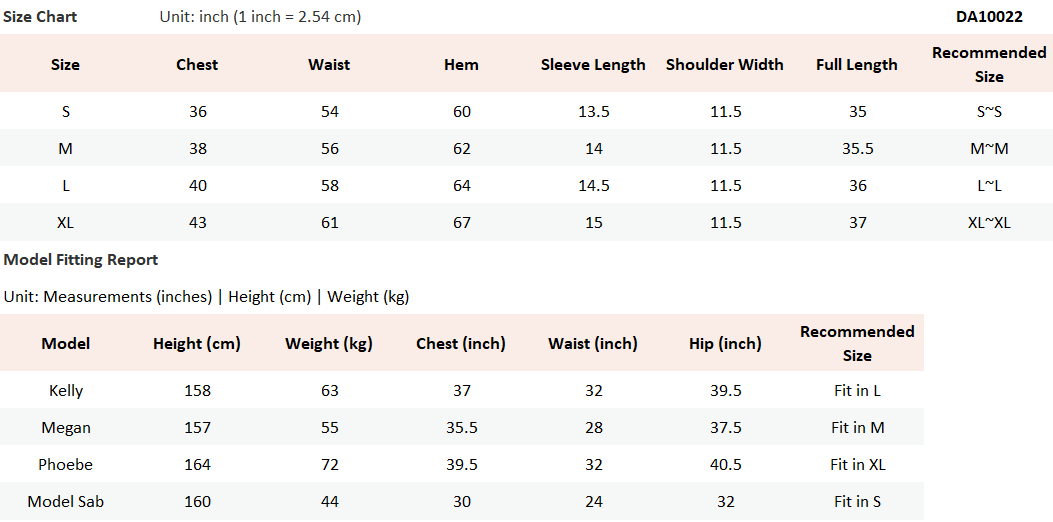Select the Hip (inch) column header
The image size is (1053, 522).
click(x=725, y=344)
